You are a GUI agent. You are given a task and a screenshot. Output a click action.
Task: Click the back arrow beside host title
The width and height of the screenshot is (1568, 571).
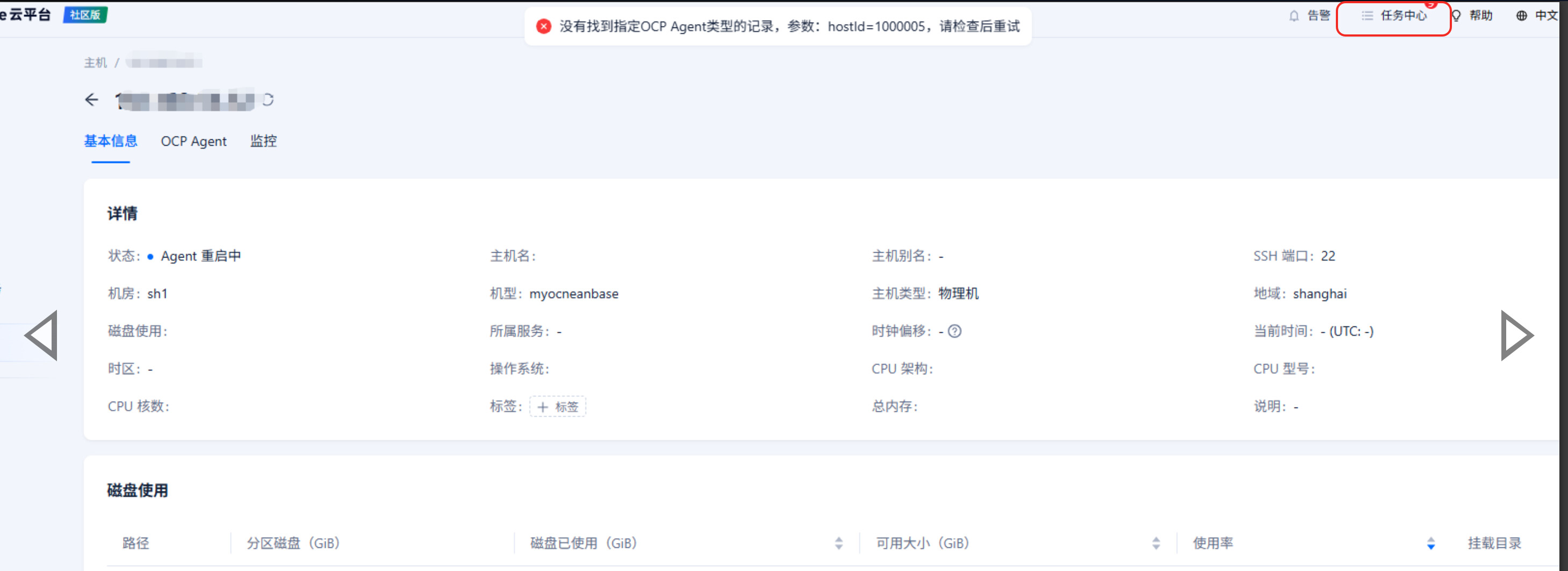pyautogui.click(x=91, y=100)
